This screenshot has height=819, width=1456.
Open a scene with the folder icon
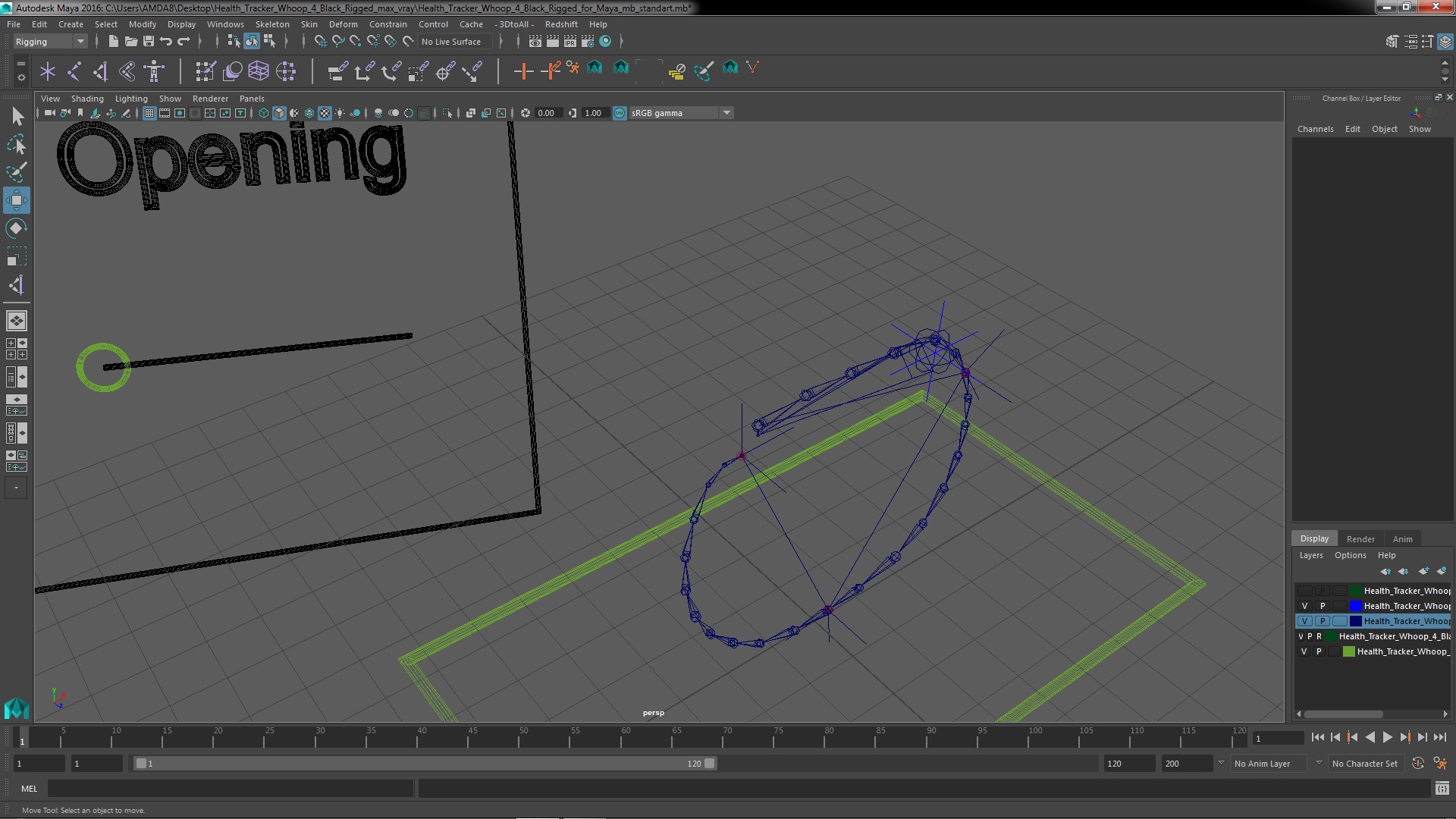pos(130,42)
